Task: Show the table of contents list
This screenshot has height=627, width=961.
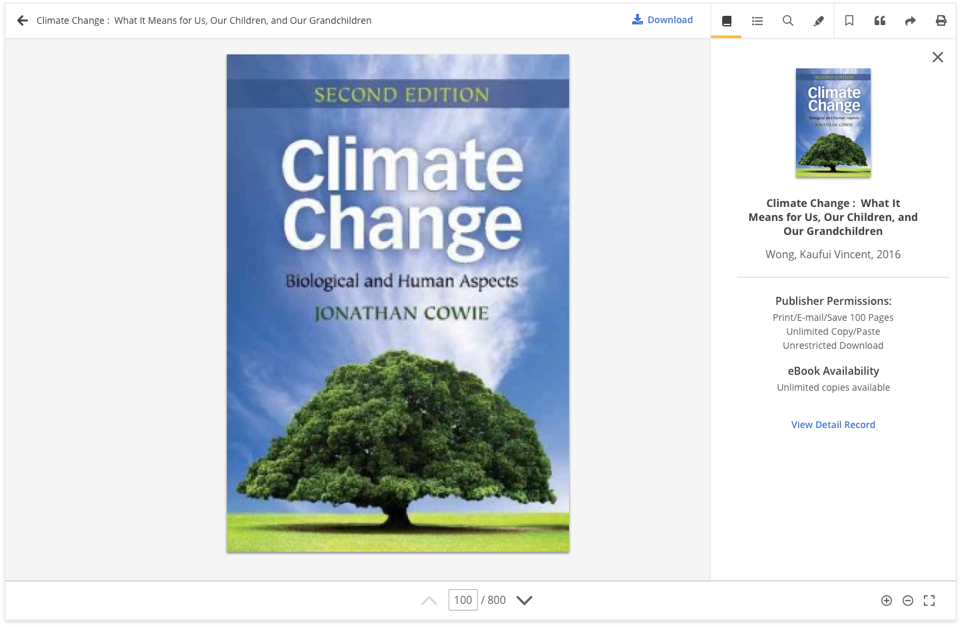Action: coord(757,21)
